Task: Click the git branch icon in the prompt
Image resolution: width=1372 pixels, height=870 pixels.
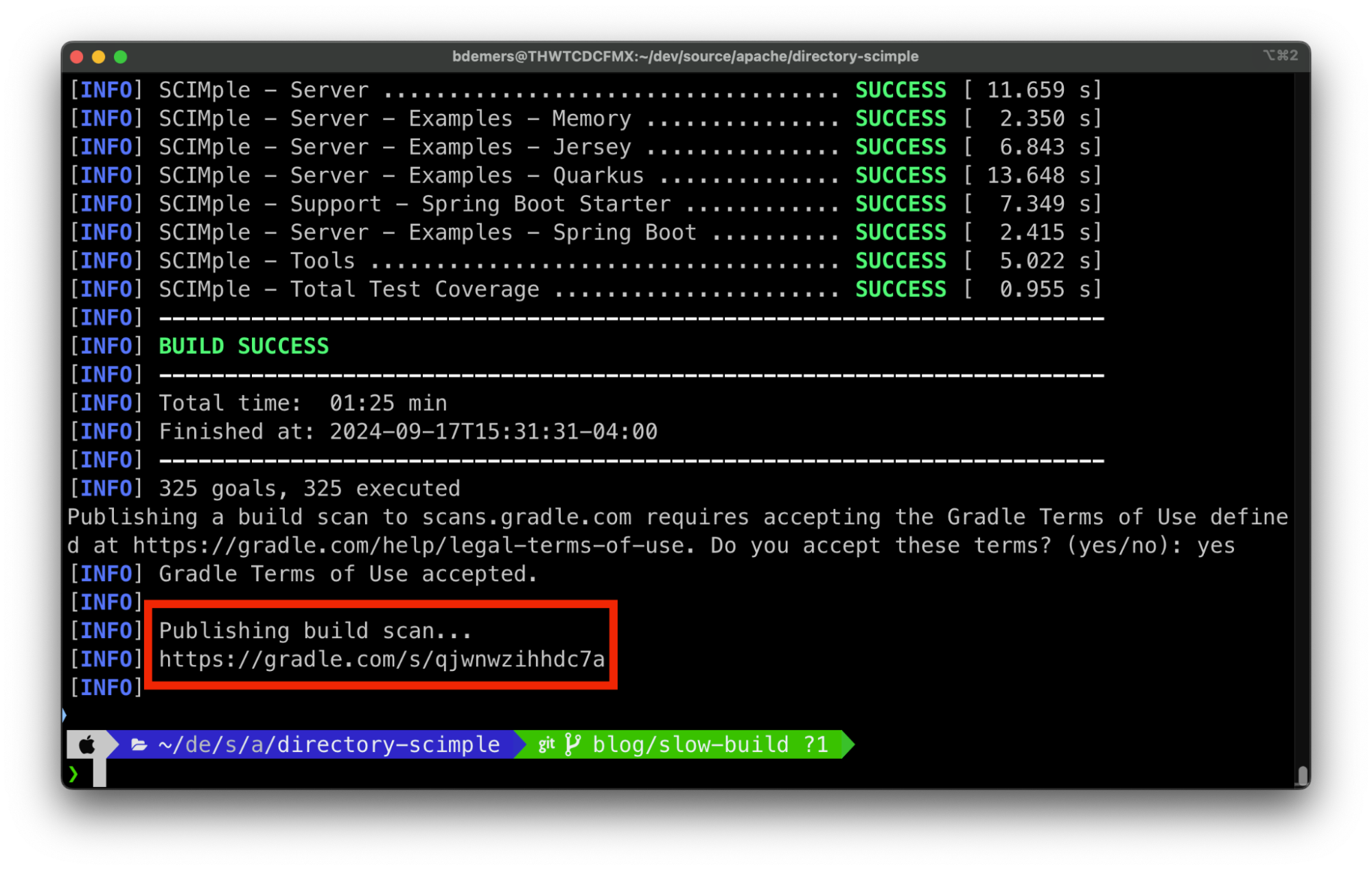Action: (572, 744)
